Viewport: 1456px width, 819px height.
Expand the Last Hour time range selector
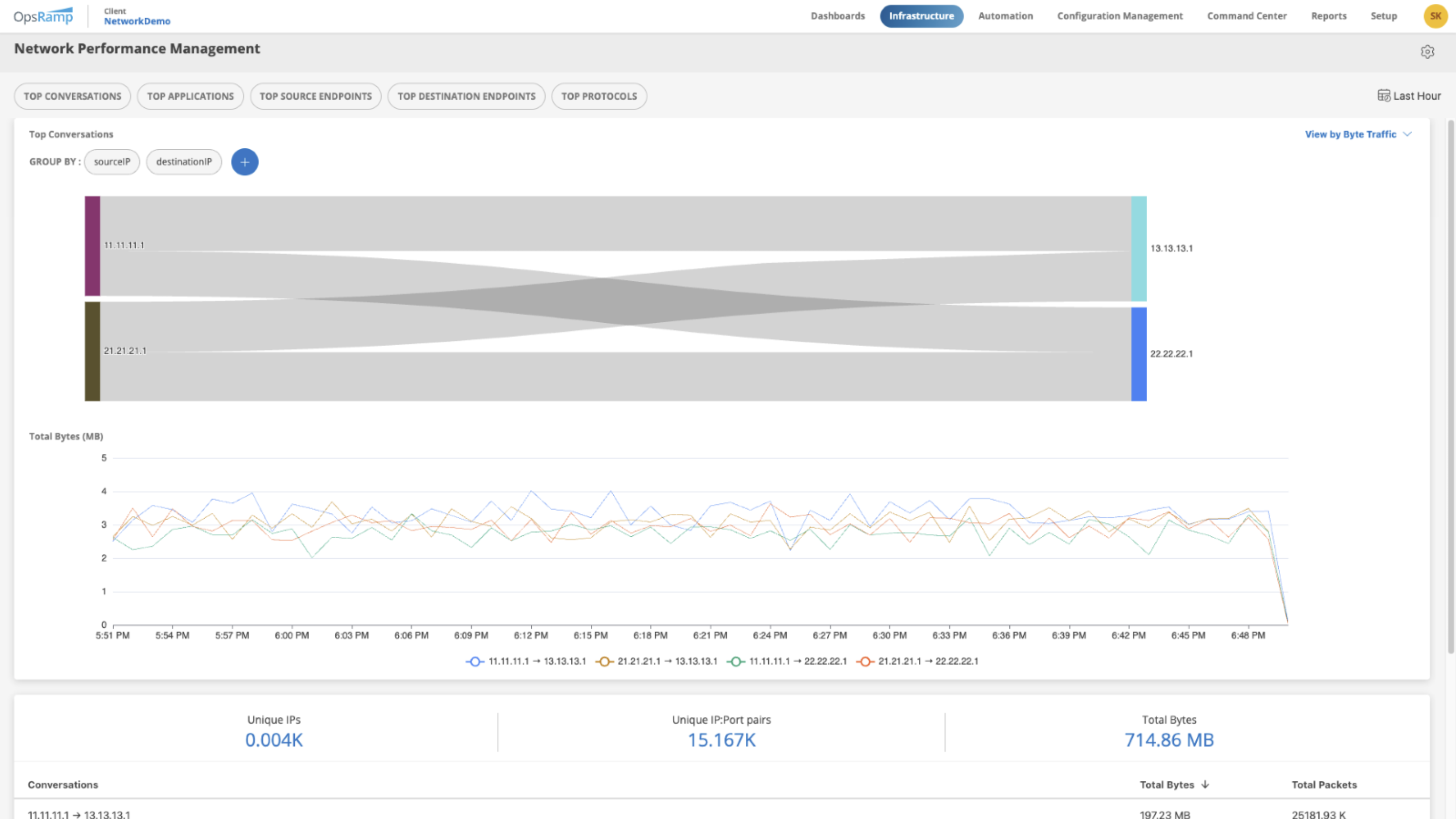[1410, 96]
